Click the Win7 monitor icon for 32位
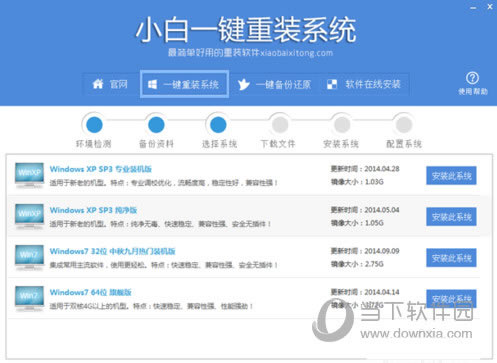This screenshot has width=497, height=363. 29,258
